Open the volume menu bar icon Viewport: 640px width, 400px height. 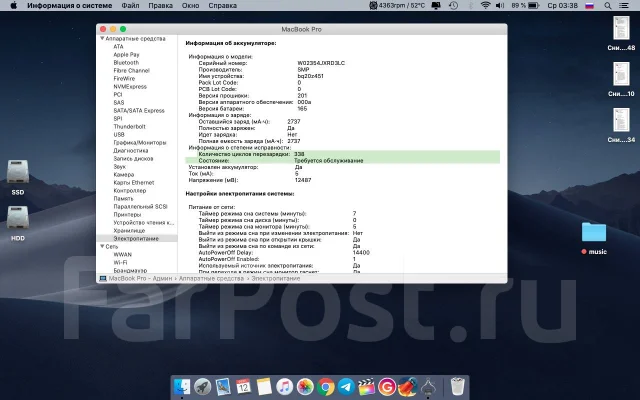point(500,5)
